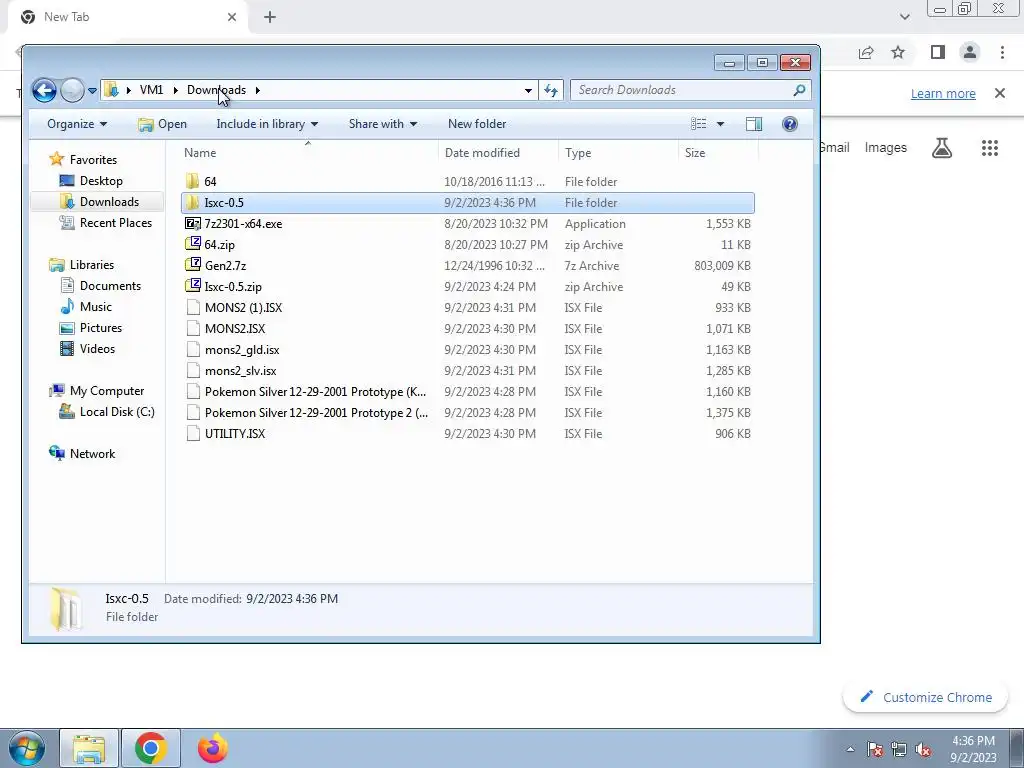Click Open in the Explorer toolbar
This screenshot has height=768, width=1024.
coord(163,124)
